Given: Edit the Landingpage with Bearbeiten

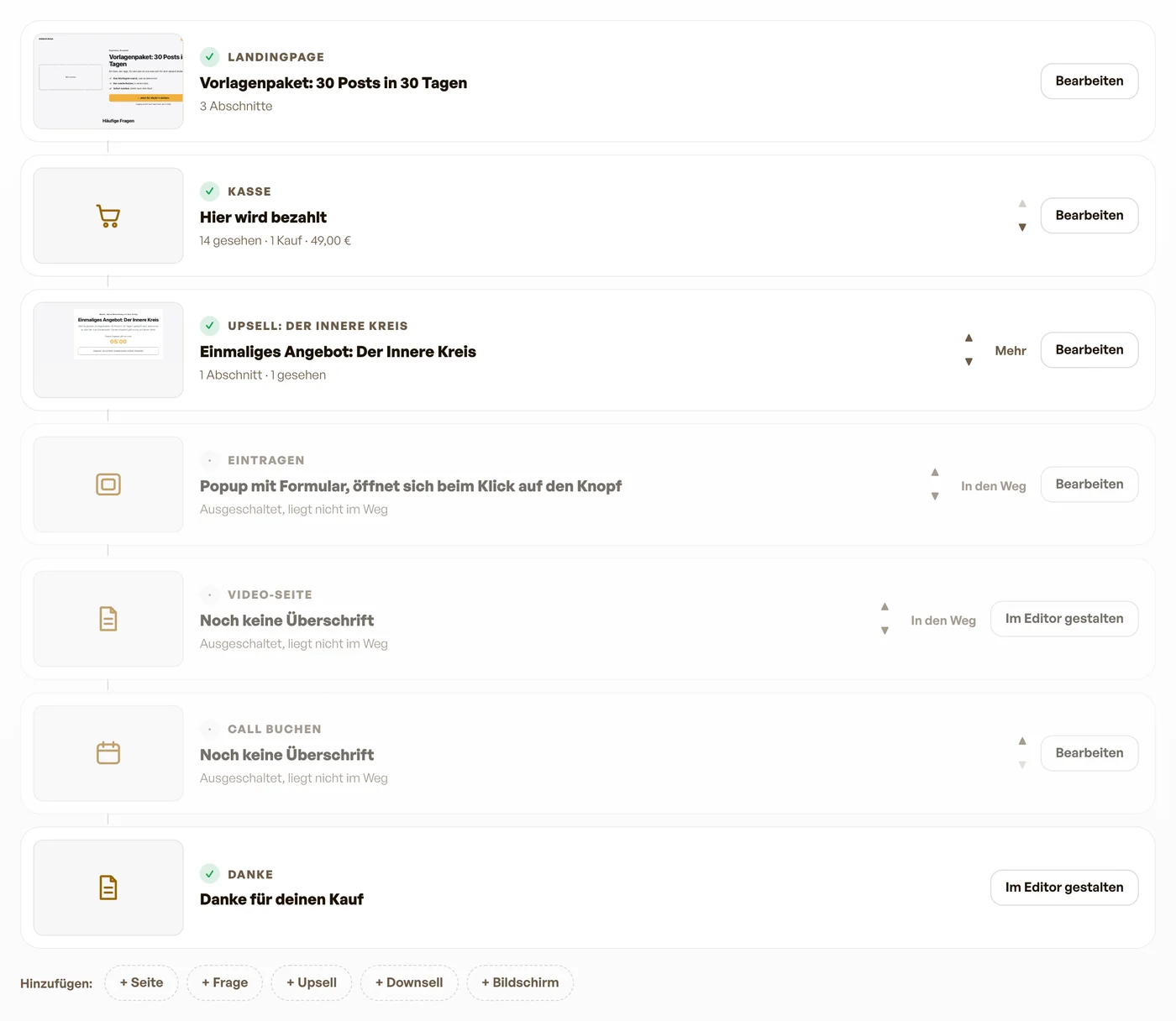Looking at the screenshot, I should click(1089, 81).
